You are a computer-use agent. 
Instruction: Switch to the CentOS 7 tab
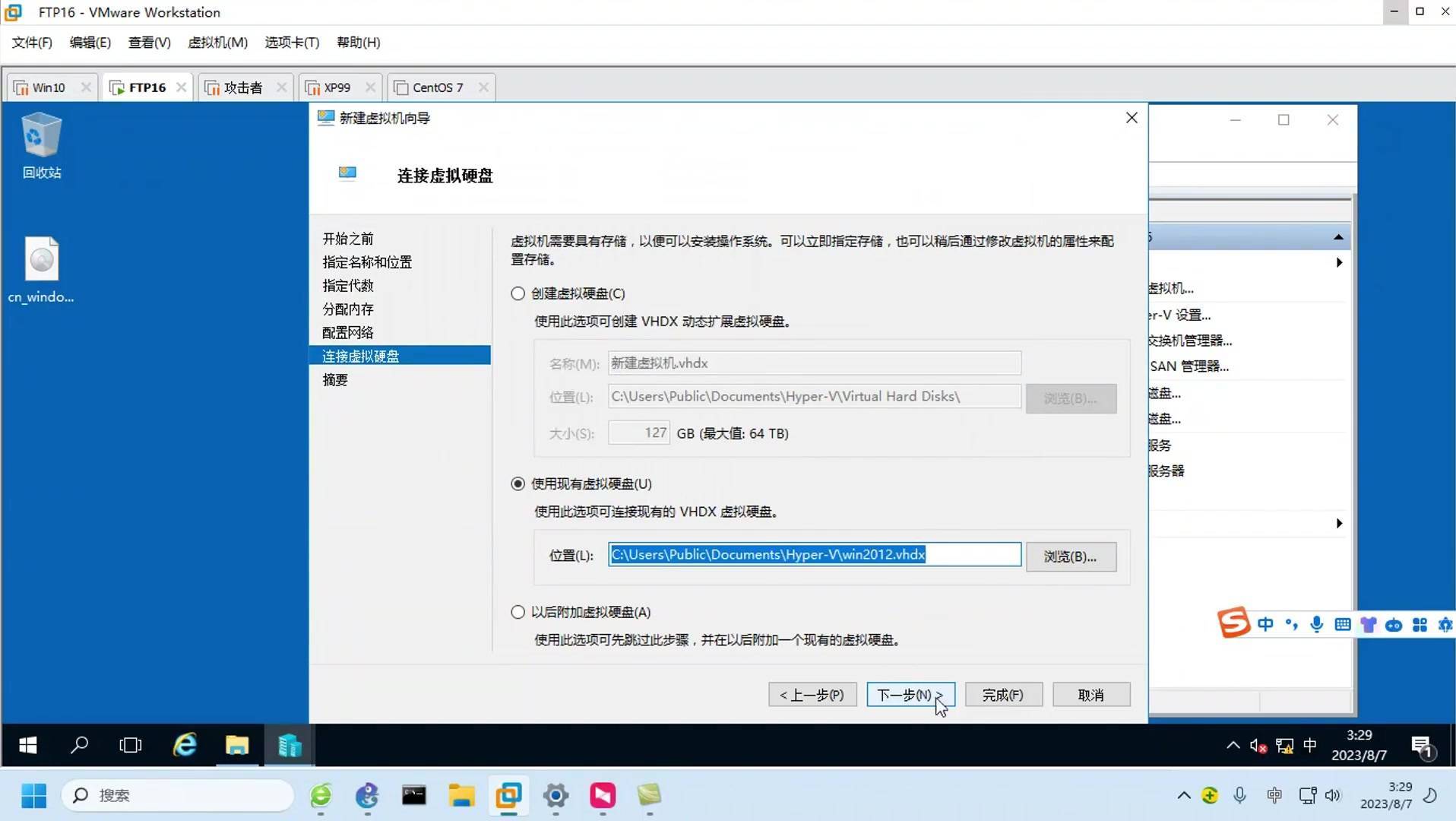(x=435, y=87)
